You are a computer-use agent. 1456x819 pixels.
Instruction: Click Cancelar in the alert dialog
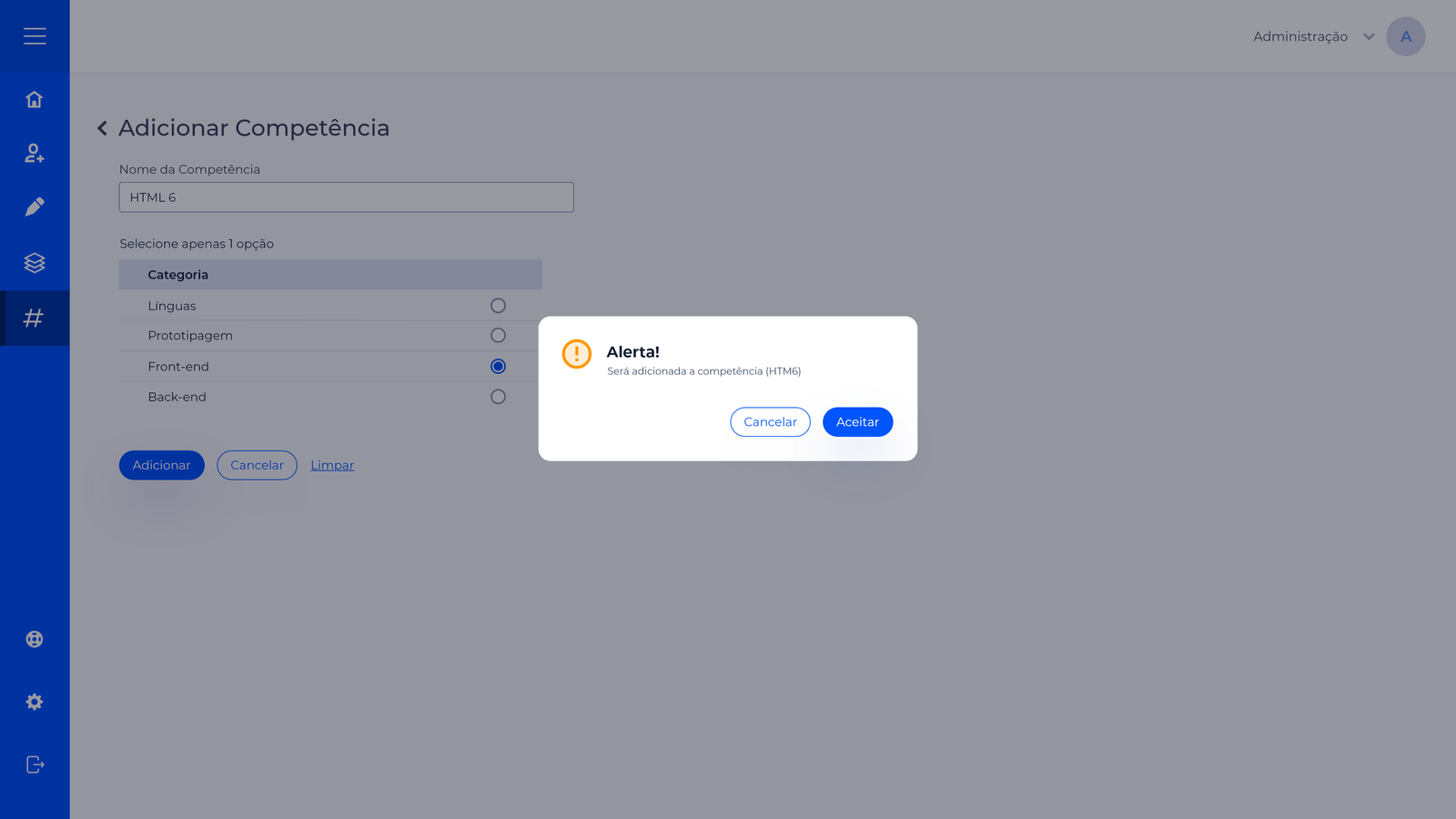pyautogui.click(x=770, y=422)
